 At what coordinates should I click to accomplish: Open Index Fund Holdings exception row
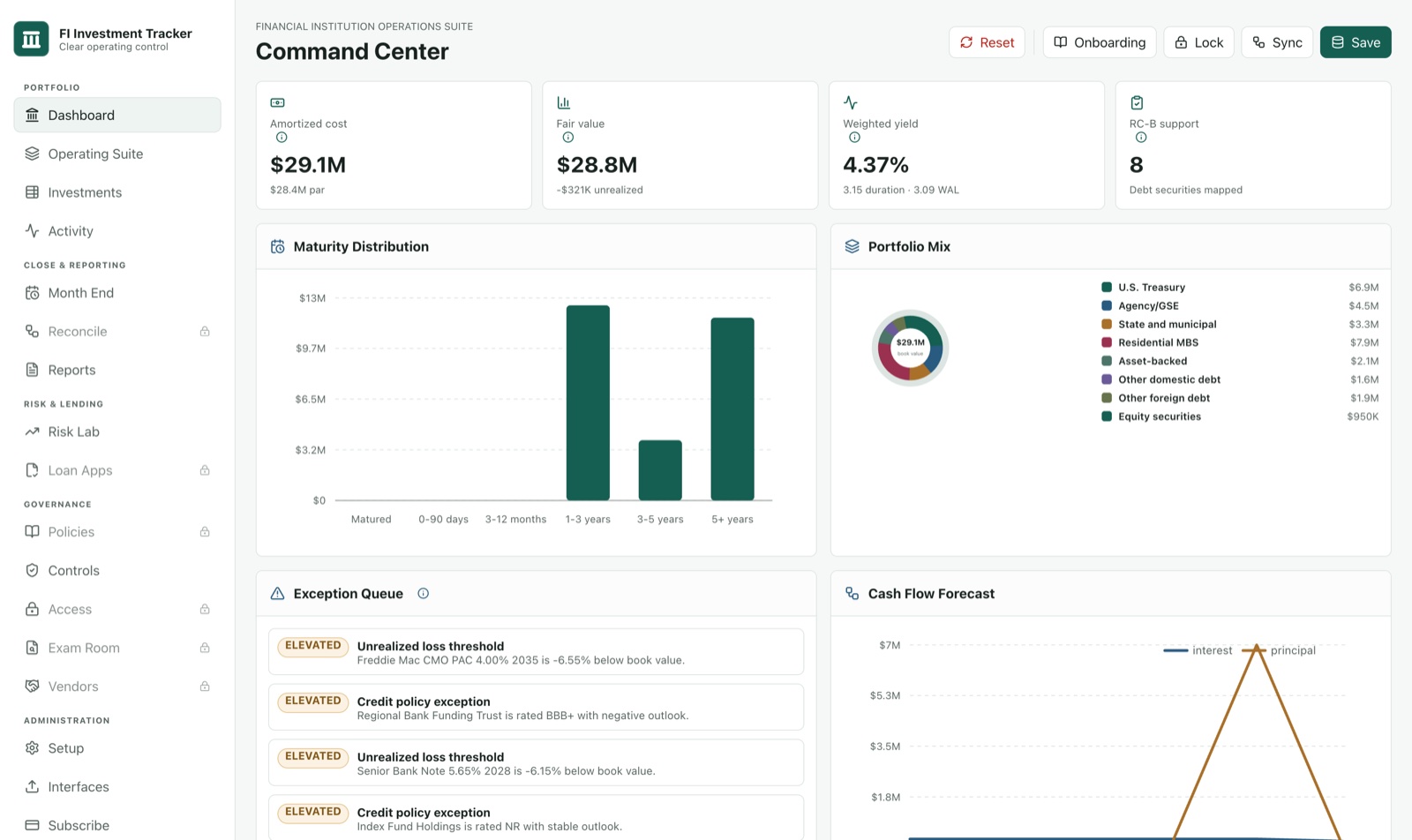point(536,818)
